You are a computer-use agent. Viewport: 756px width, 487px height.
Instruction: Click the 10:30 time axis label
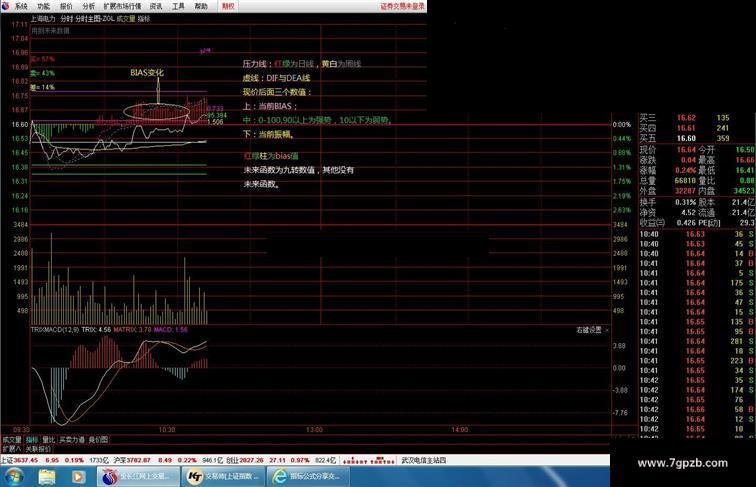coord(167,430)
